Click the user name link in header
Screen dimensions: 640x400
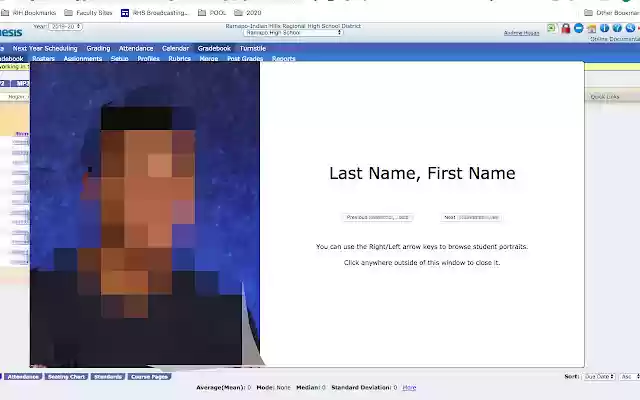click(522, 33)
